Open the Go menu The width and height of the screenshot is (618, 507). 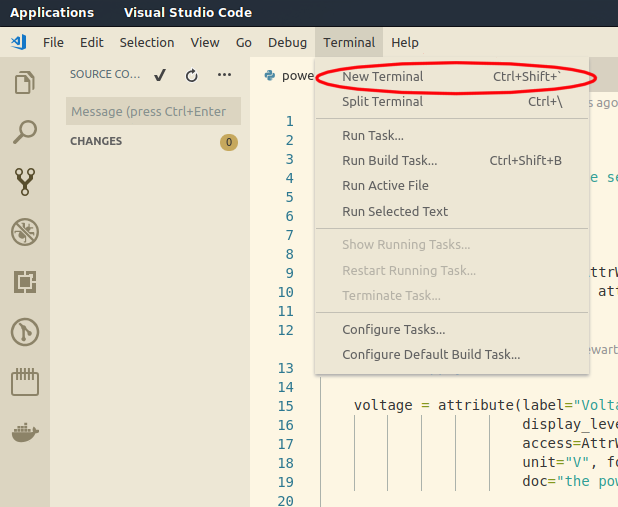[244, 42]
